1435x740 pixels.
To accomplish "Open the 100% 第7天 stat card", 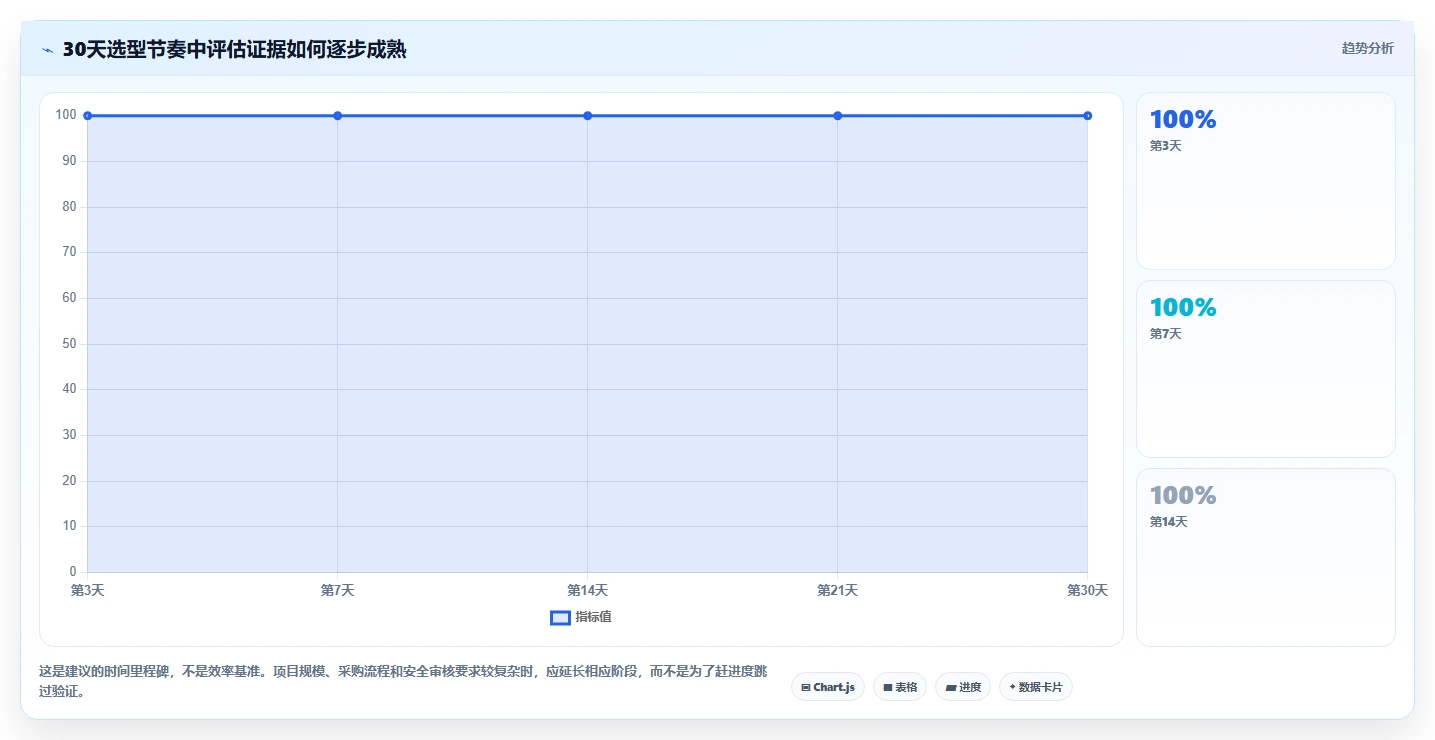I will point(1266,369).
